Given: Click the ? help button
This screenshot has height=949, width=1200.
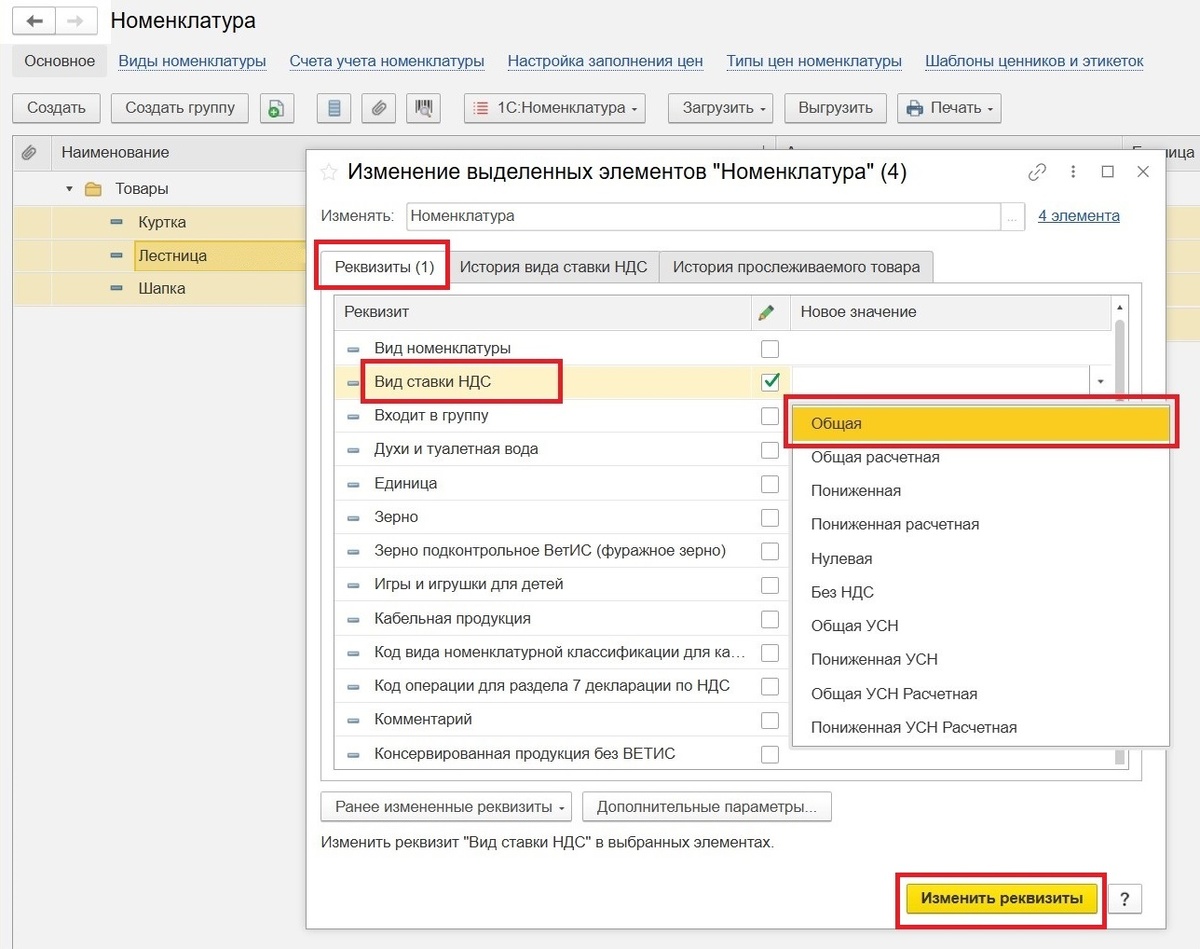Looking at the screenshot, I should click(1124, 898).
